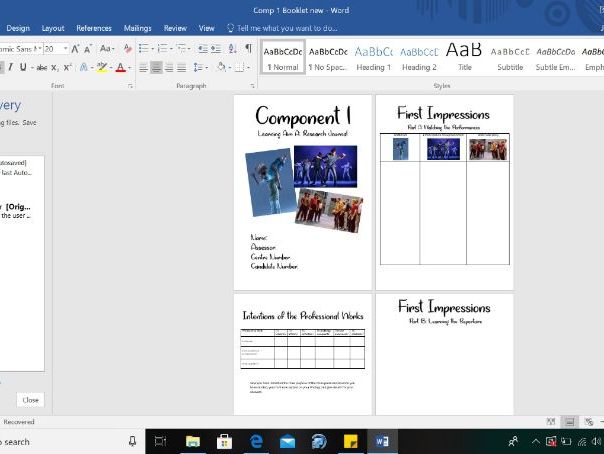This screenshot has width=604, height=454.
Task: Apply the Subtle Emphasis style
Action: (555, 57)
